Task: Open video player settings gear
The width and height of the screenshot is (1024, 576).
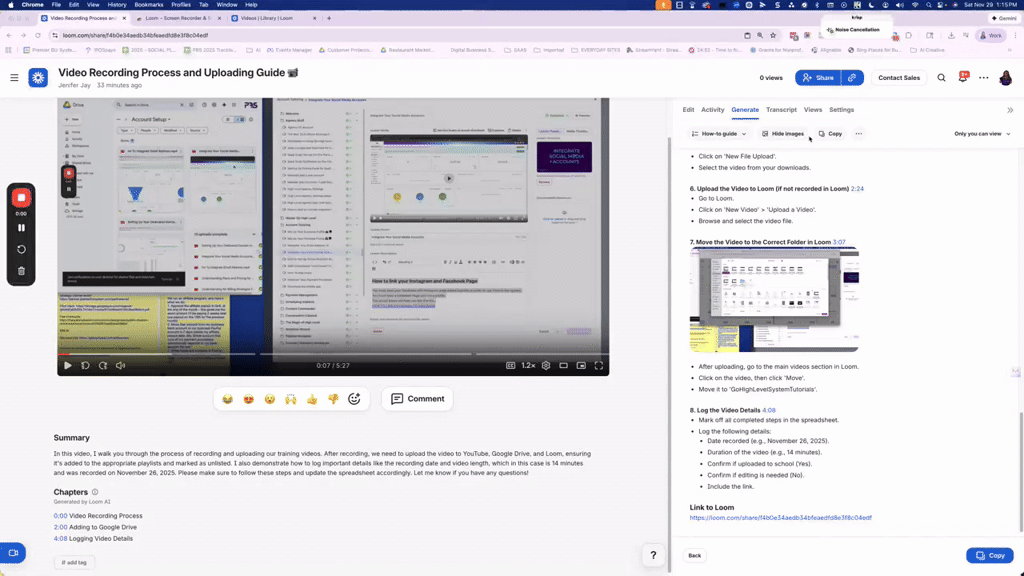Action: 546,366
